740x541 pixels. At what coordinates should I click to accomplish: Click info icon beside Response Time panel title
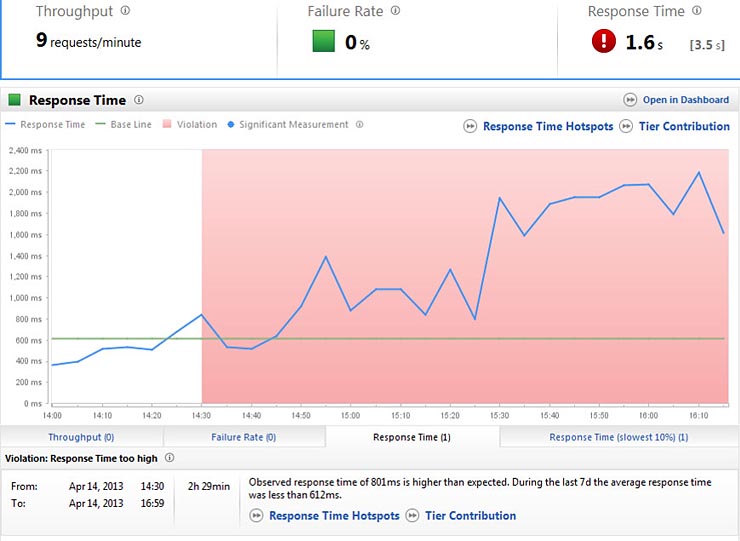[139, 100]
